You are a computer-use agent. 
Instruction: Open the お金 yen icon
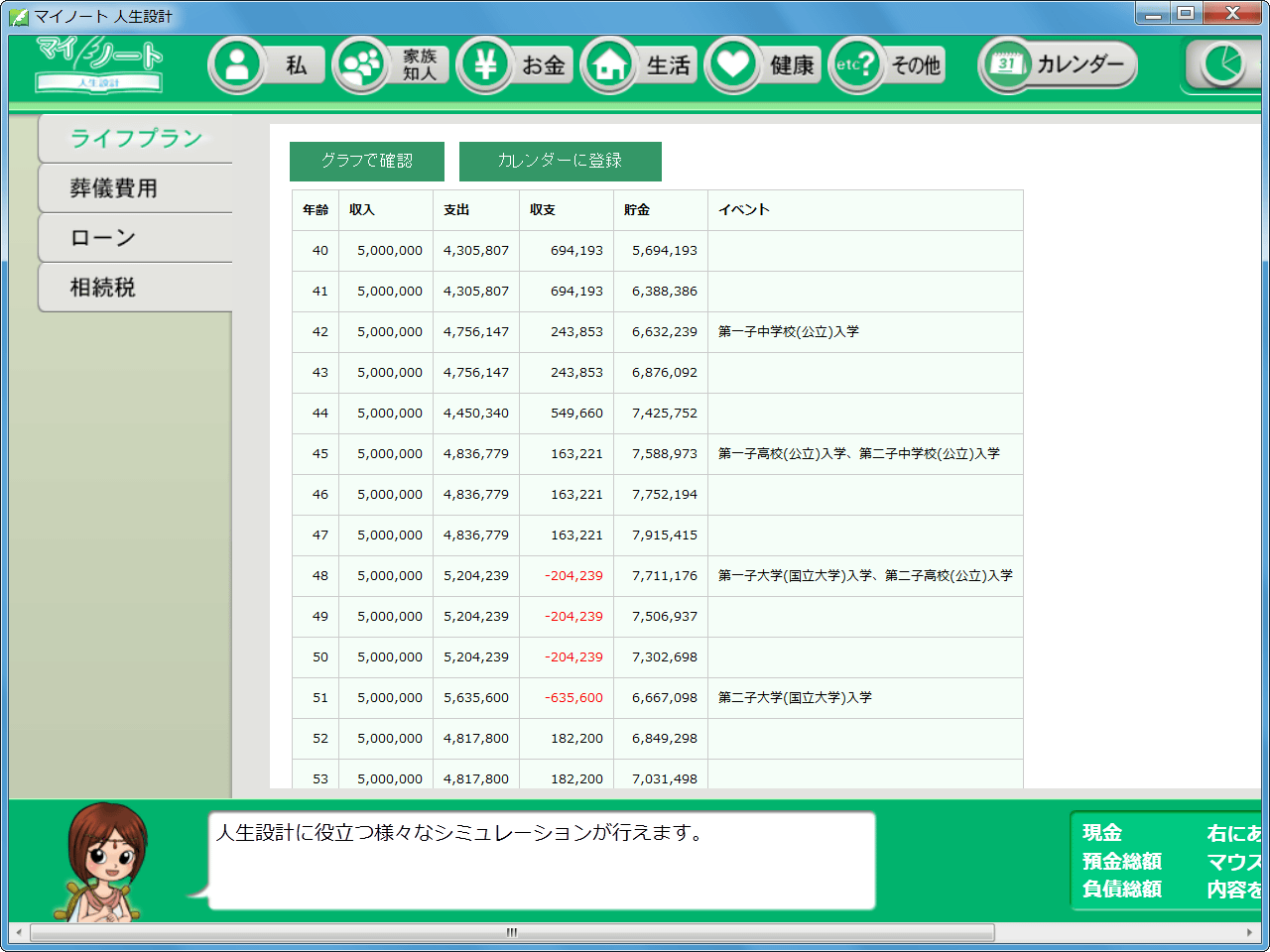point(485,65)
